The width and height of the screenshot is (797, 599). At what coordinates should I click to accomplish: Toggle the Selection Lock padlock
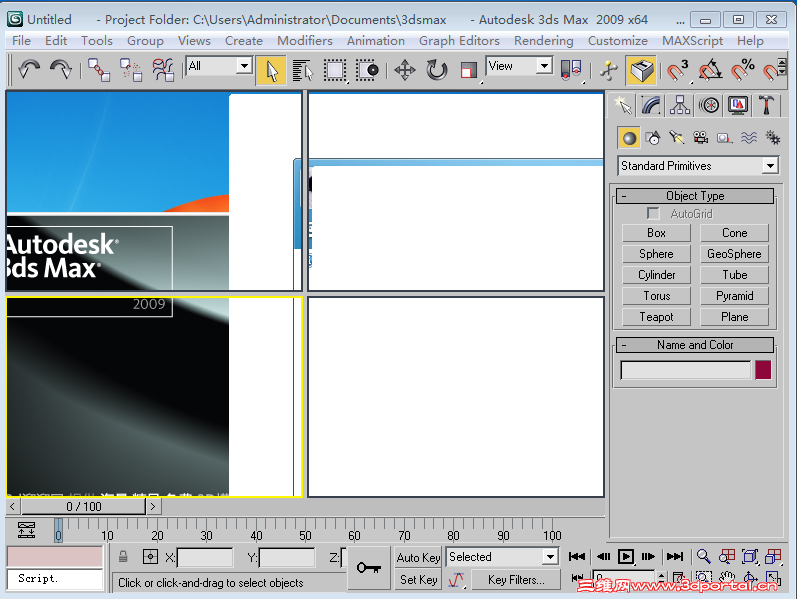tap(123, 557)
